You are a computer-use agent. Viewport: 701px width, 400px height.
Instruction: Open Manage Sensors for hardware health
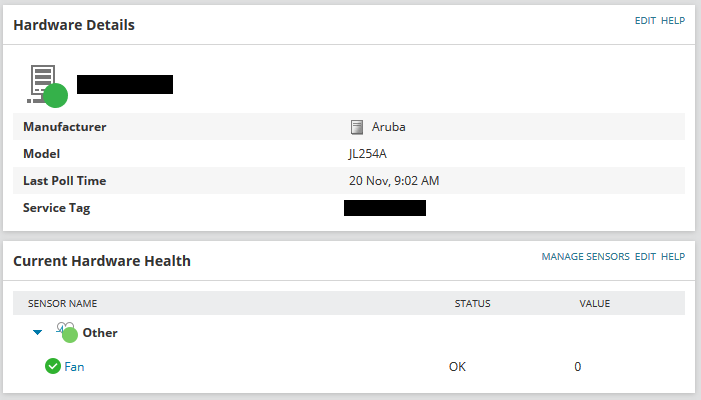tap(585, 257)
